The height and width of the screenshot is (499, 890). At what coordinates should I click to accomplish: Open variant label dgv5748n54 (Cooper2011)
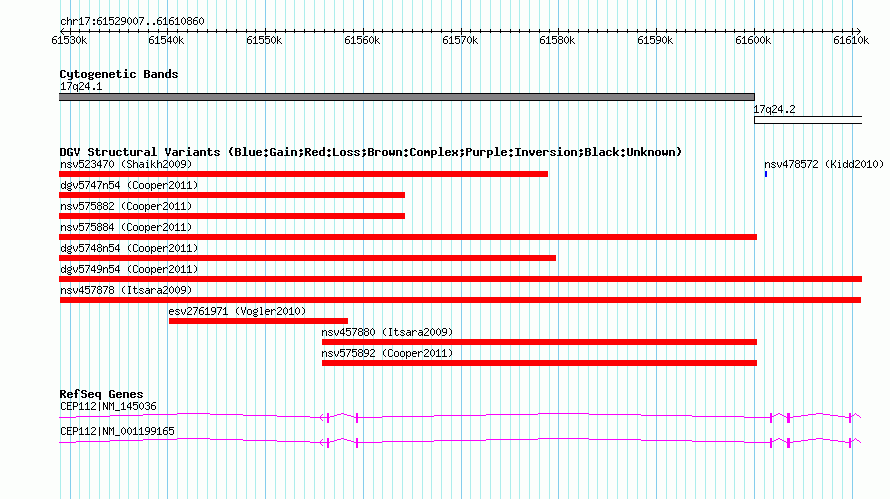tap(129, 248)
